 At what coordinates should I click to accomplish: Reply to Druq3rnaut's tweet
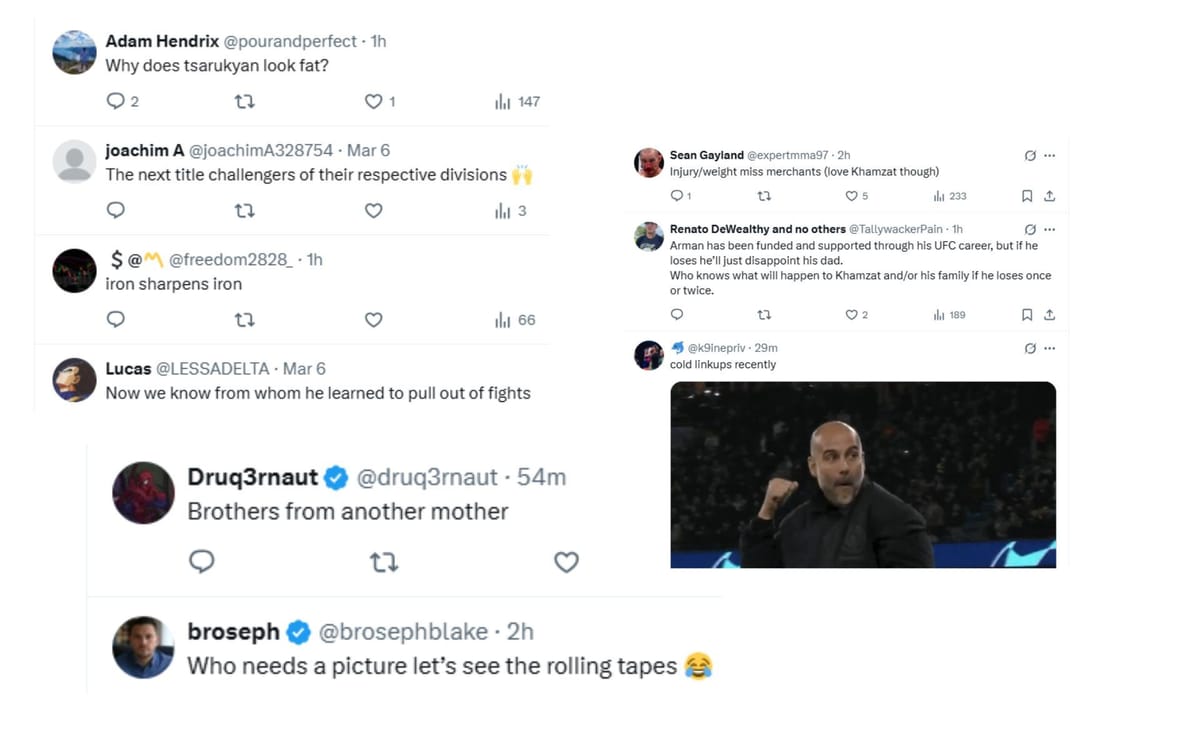tap(202, 562)
